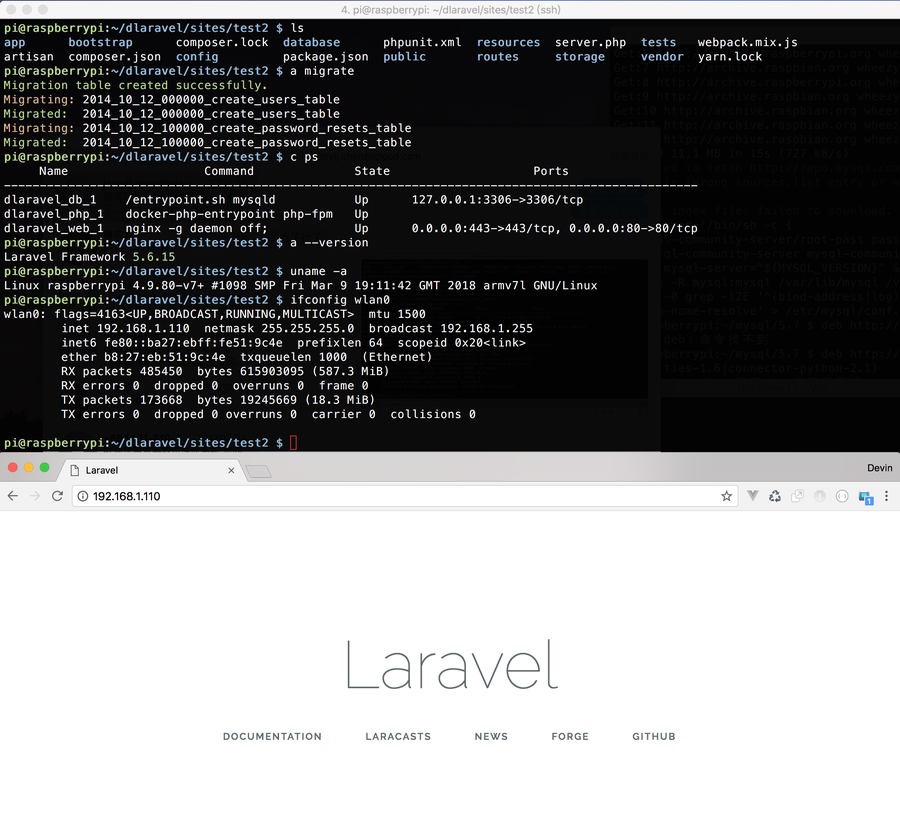Click the recycle arrows extension icon
This screenshot has width=900, height=813.
pos(775,496)
